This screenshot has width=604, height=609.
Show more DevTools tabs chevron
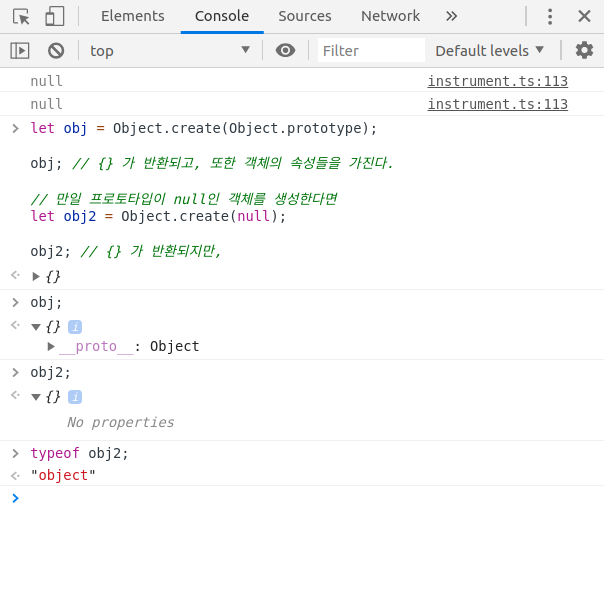(x=451, y=16)
